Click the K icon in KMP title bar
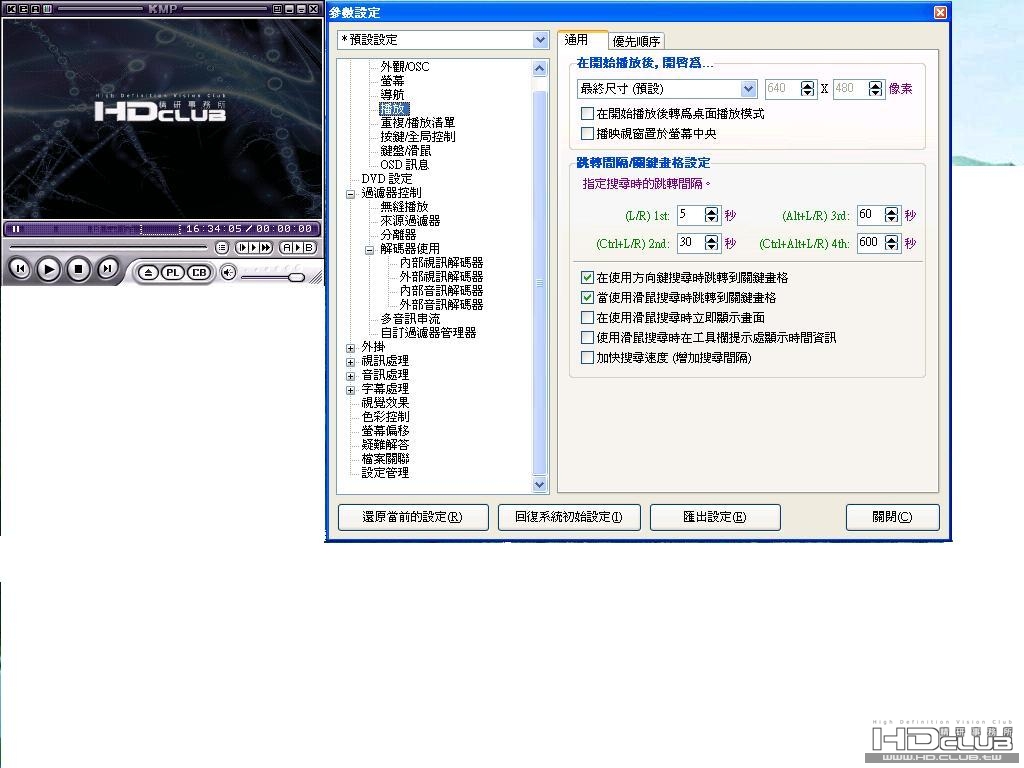This screenshot has width=1024, height=768. [x=11, y=9]
